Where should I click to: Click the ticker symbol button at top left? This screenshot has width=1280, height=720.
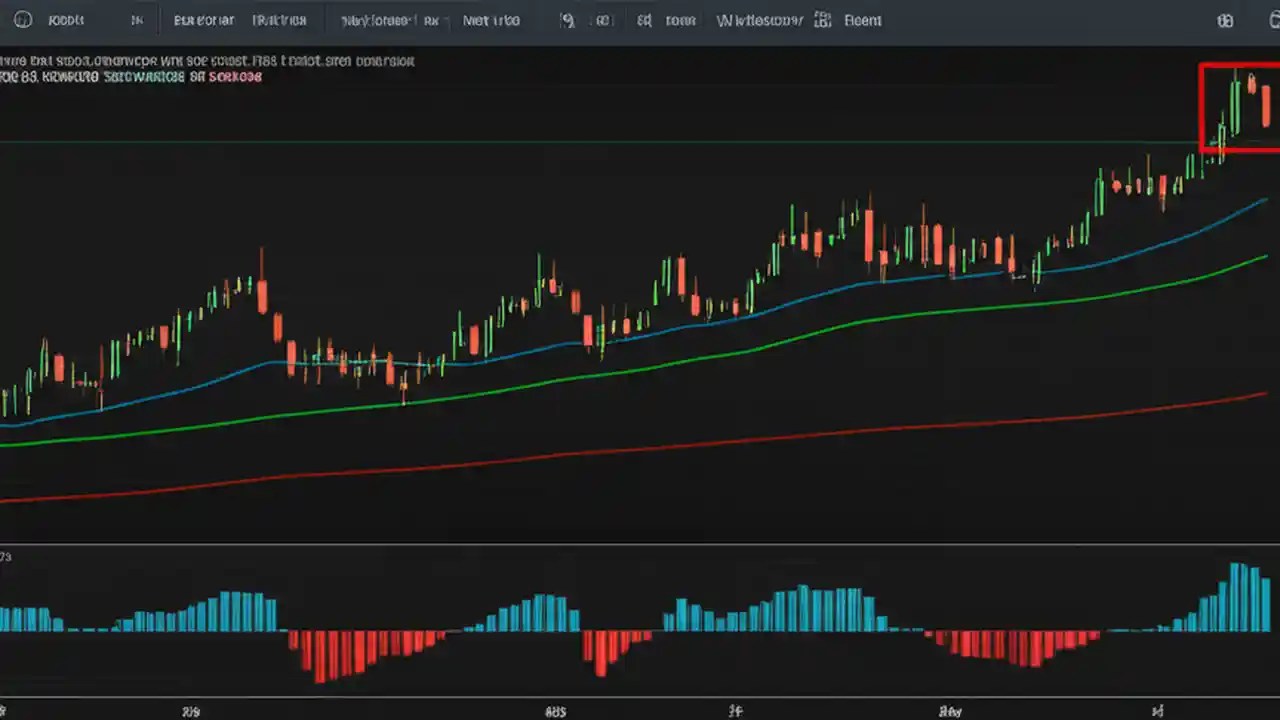coord(65,20)
